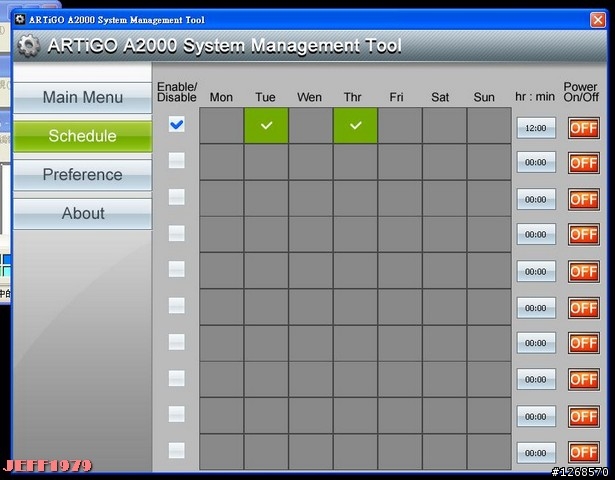
Task: Select Saturday in the first schedule row
Action: click(x=445, y=125)
